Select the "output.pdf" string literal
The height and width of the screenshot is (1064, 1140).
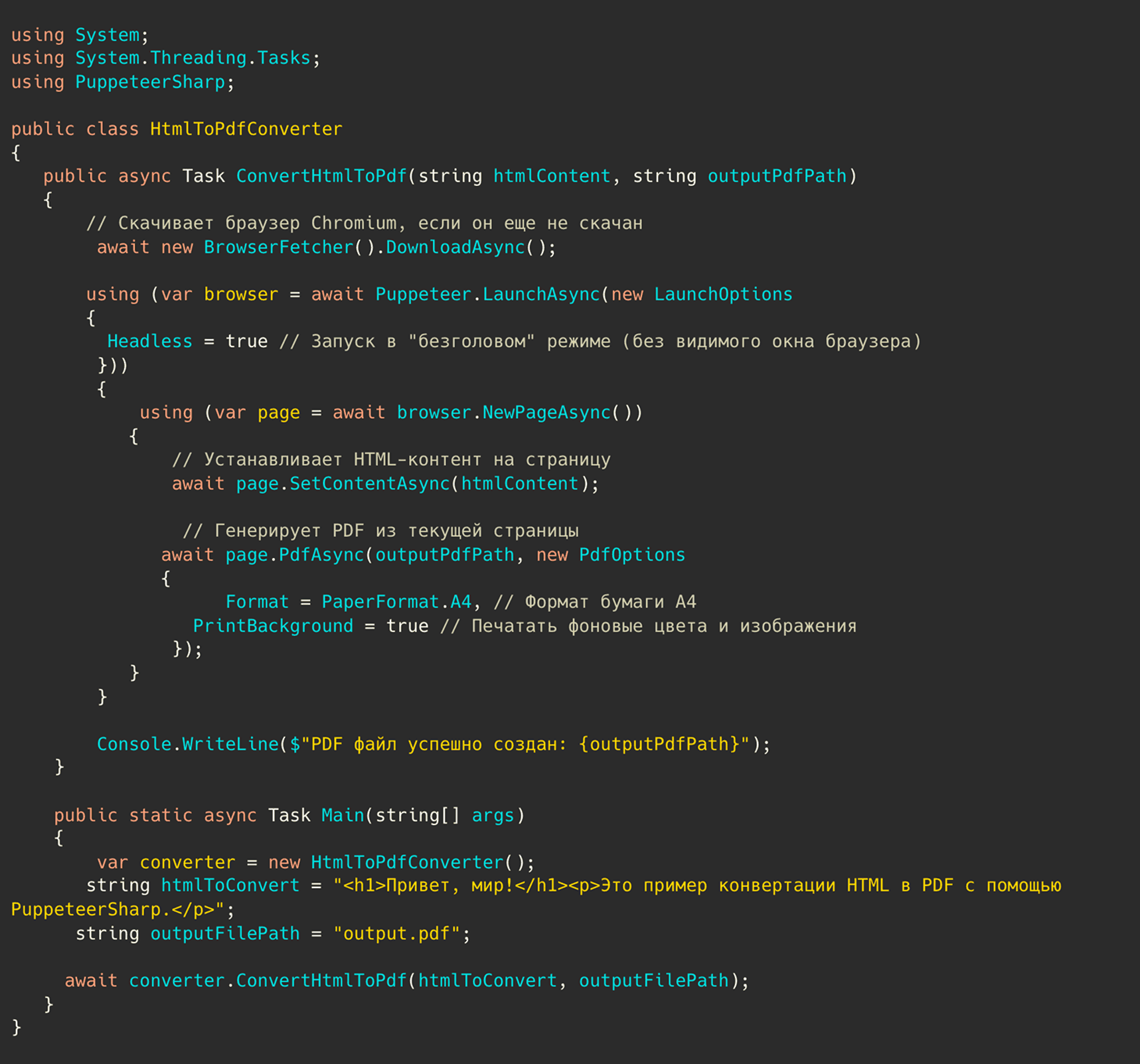click(396, 933)
